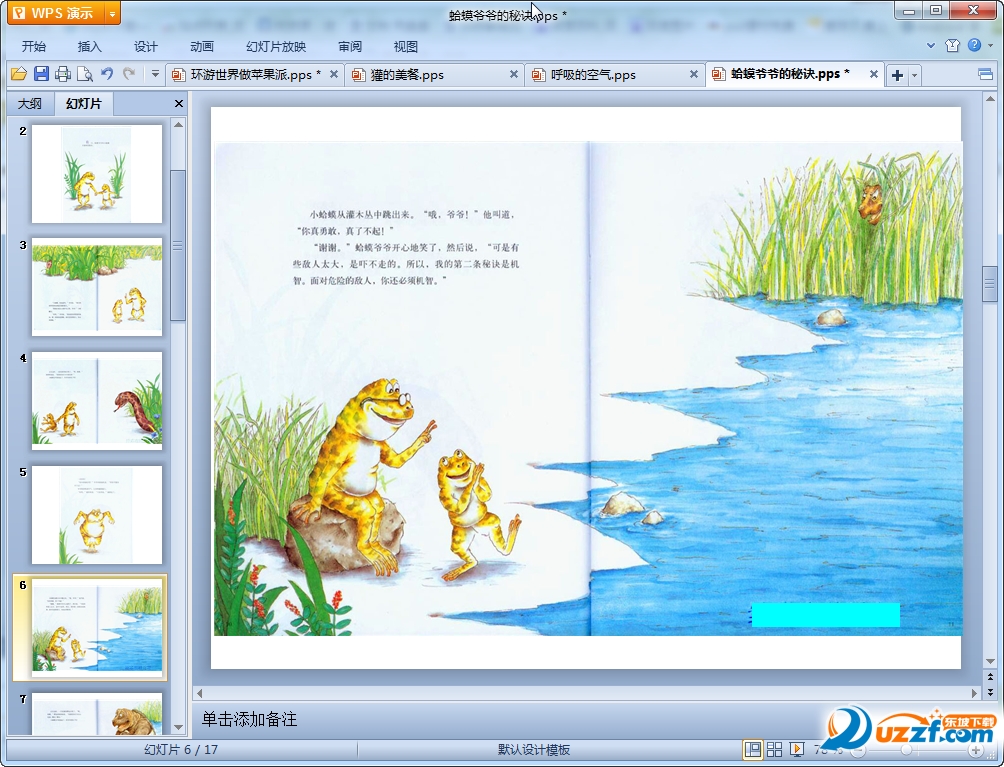The width and height of the screenshot is (1004, 767).
Task: Click the 幻灯片 6 / 17 status text
Action: click(x=181, y=750)
